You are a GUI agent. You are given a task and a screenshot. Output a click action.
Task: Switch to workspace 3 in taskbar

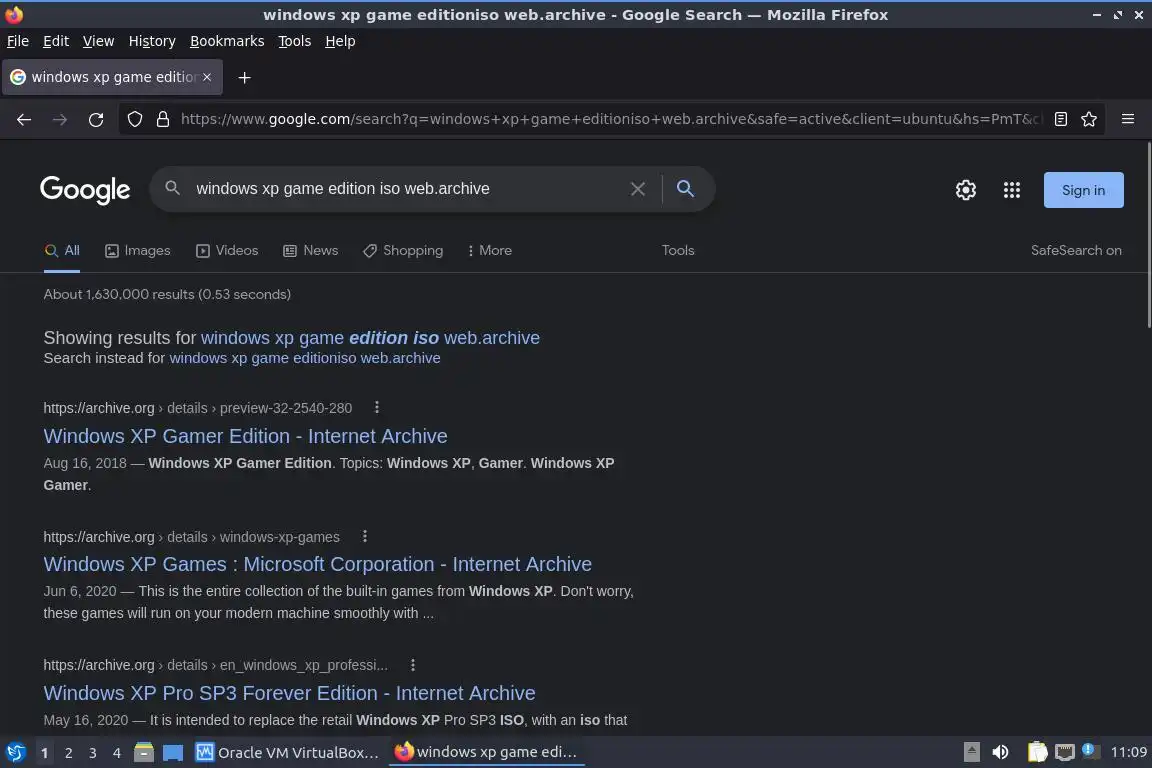coord(93,753)
